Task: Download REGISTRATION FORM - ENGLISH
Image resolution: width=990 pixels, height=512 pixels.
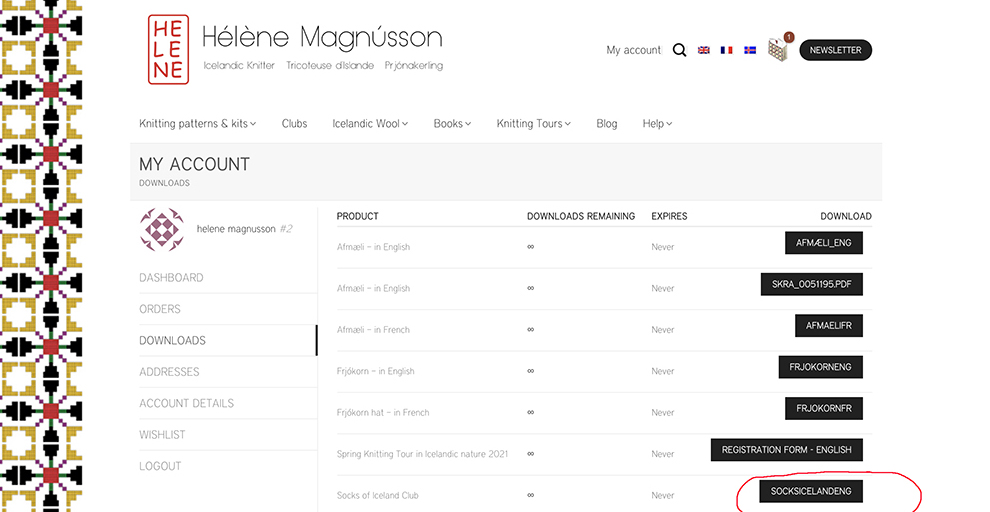Action: click(x=787, y=450)
